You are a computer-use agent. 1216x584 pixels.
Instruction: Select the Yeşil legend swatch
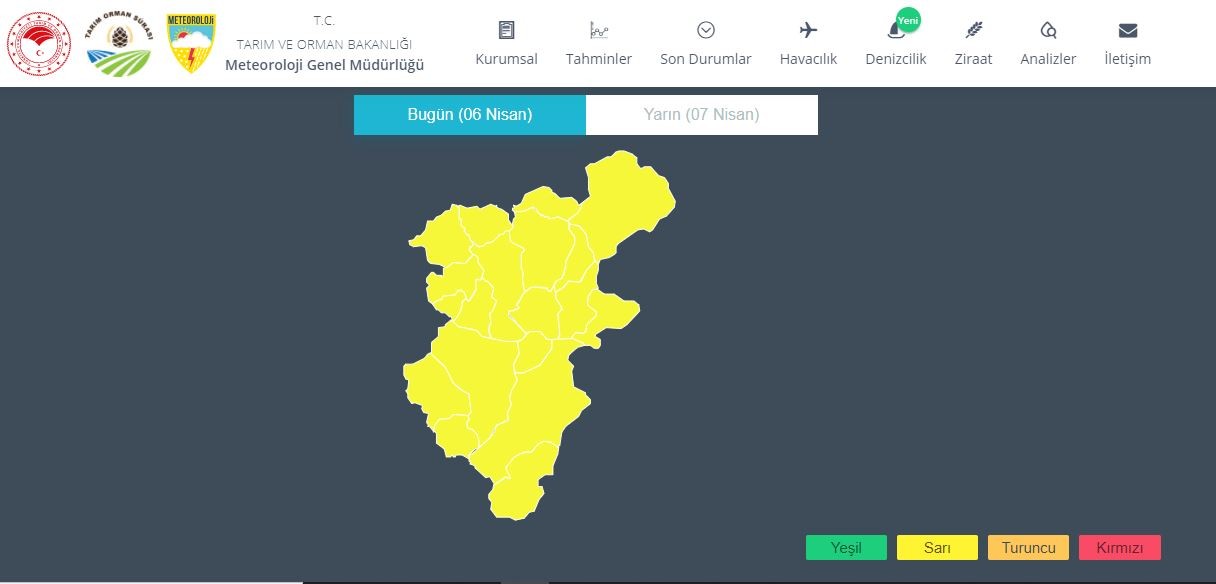point(846,548)
